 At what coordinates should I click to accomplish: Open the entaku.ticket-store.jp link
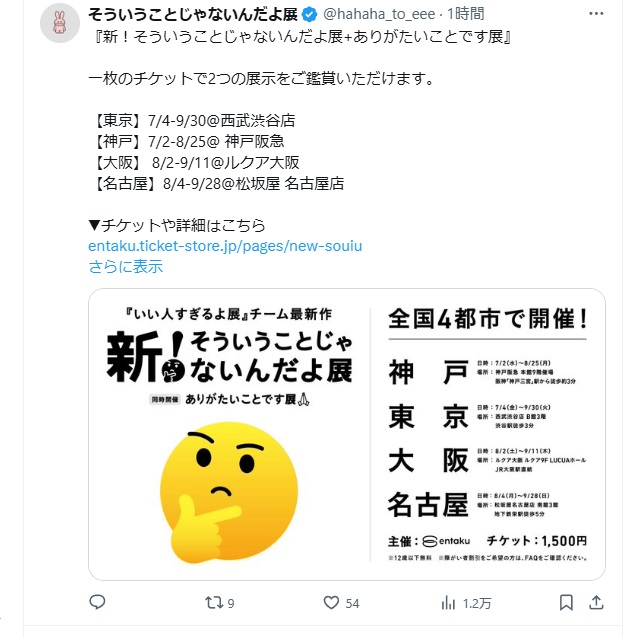tap(225, 246)
